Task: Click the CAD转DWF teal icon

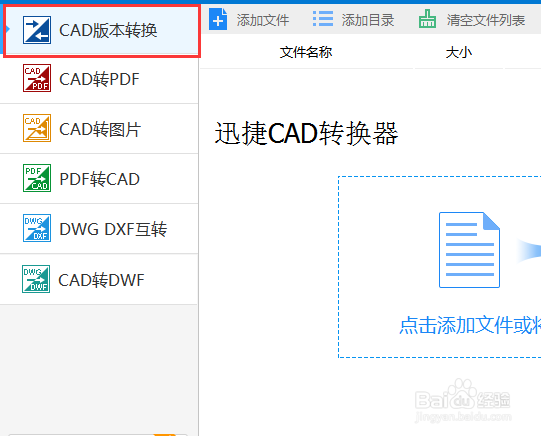Action: 36,279
